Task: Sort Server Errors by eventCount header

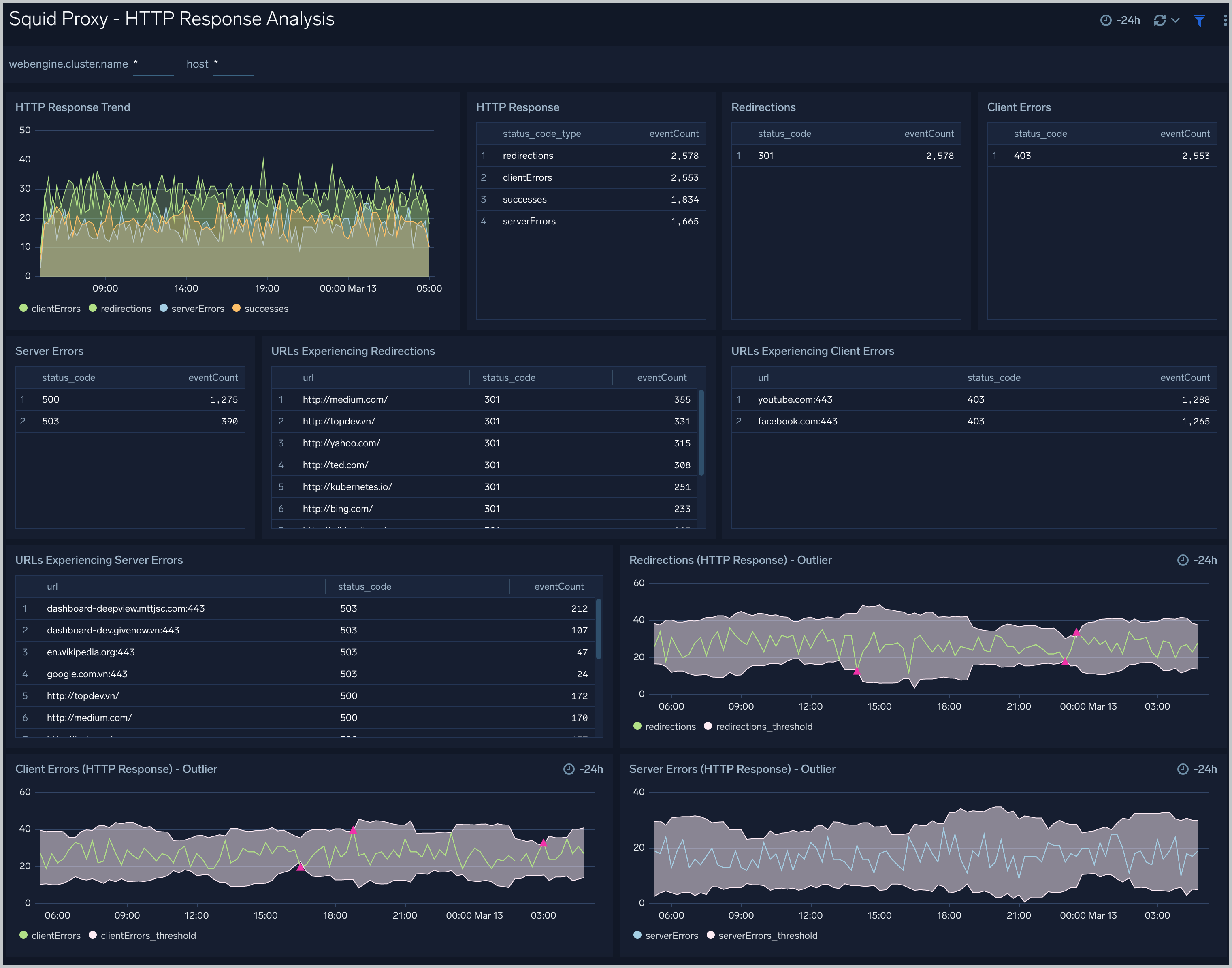Action: [213, 378]
